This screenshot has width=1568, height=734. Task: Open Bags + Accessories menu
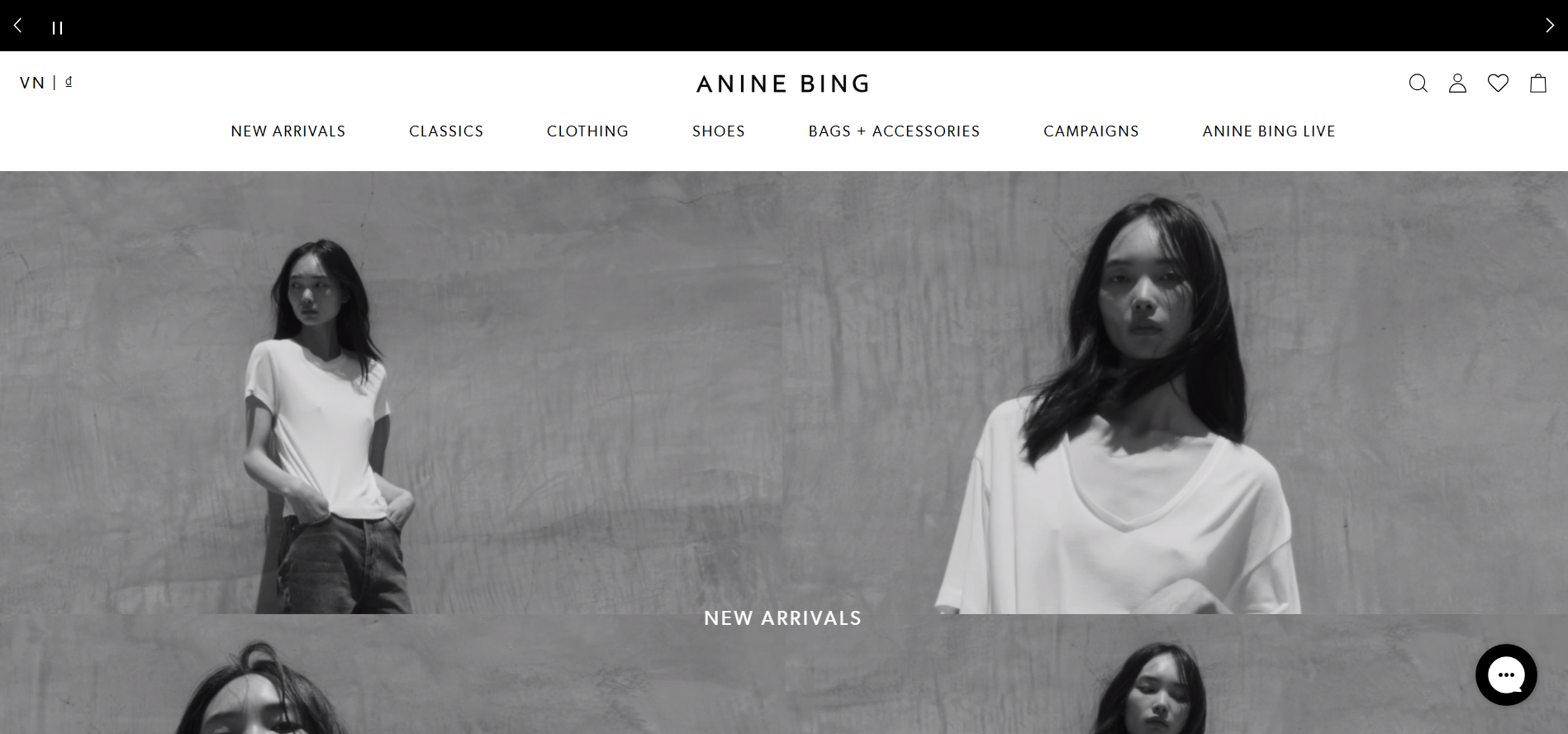894,131
